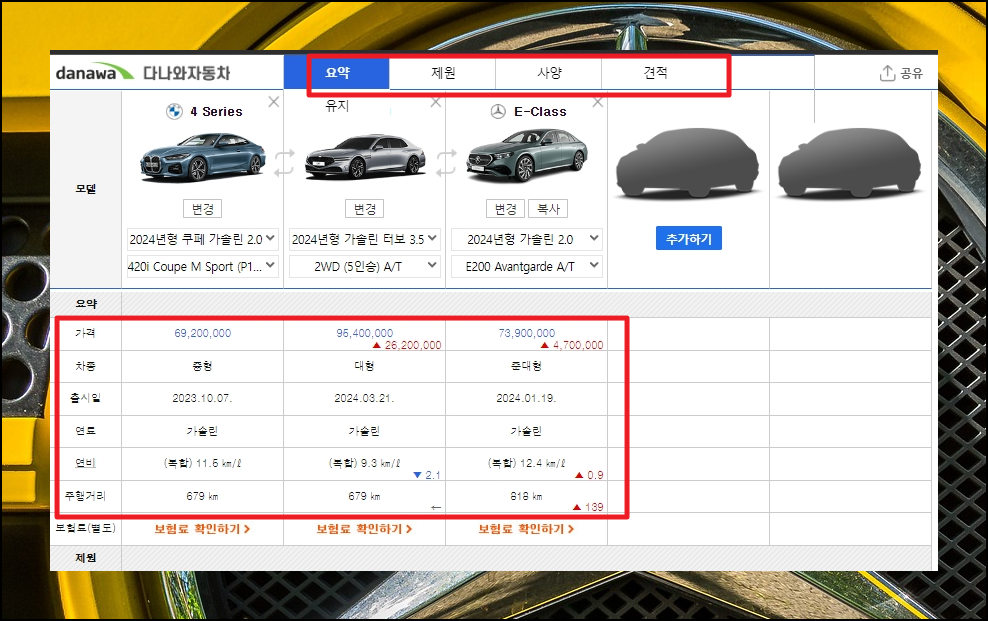The height and width of the screenshot is (621, 988).
Task: Click the BMW brand logo
Action: click(175, 111)
